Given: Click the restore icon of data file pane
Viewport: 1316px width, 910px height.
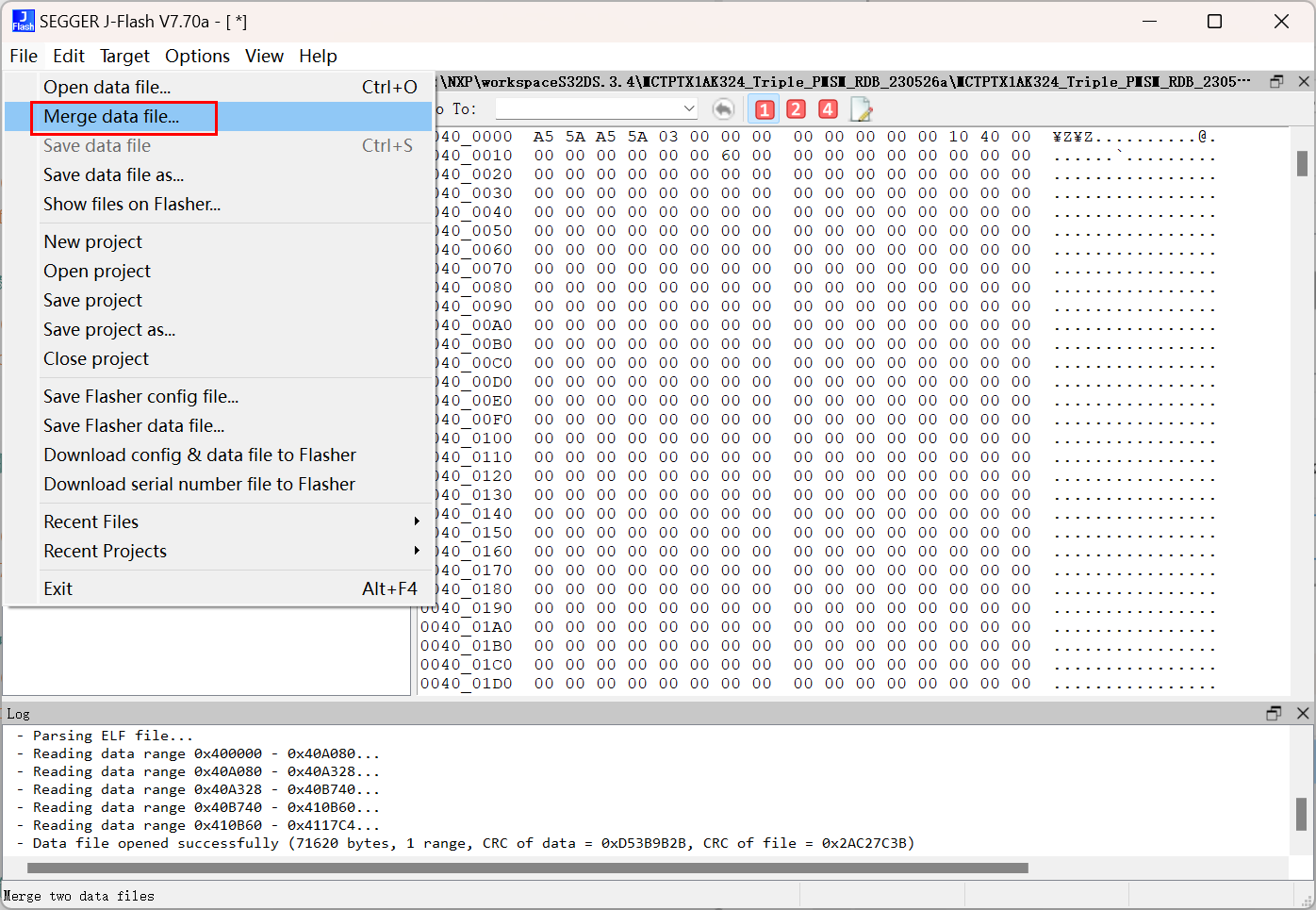Looking at the screenshot, I should point(1276,82).
